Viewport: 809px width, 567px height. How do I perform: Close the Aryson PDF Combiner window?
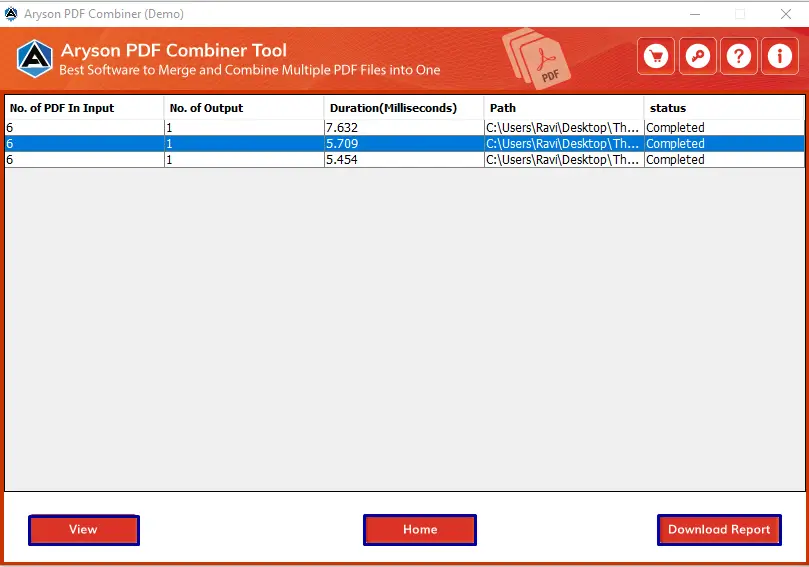[x=785, y=14]
